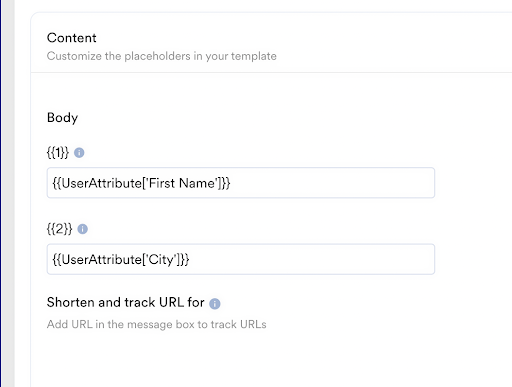Click the {{1}} placeholder label

click(58, 153)
